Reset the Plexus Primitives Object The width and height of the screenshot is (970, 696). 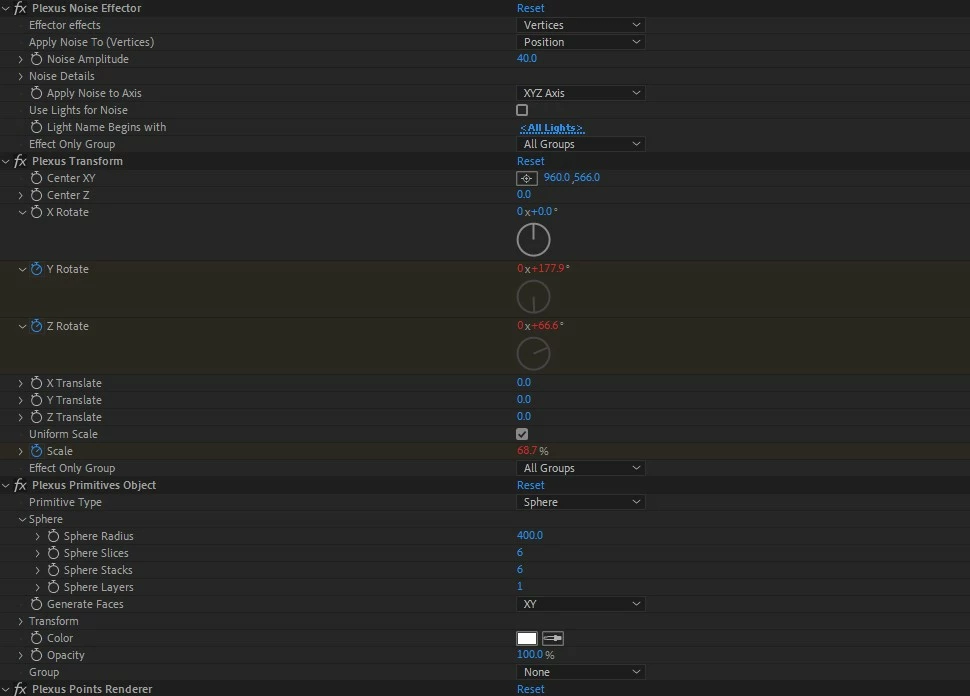click(x=531, y=485)
